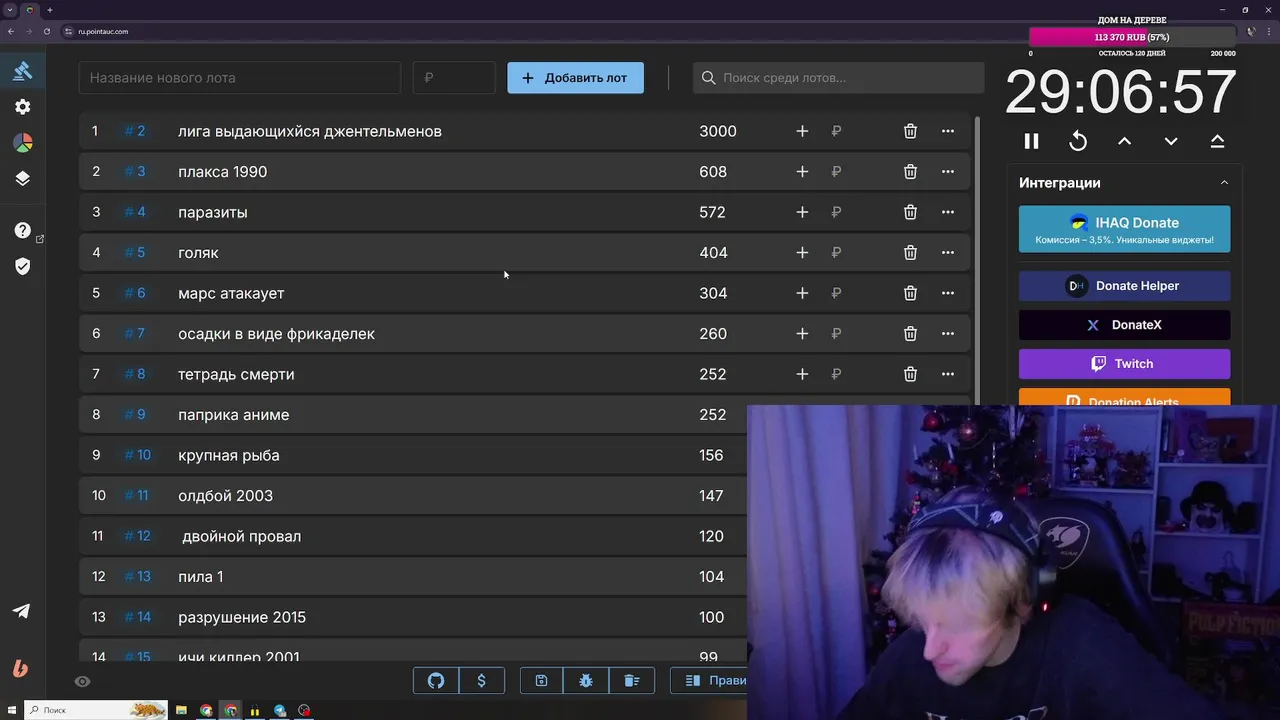The width and height of the screenshot is (1280, 720).
Task: Pause the auction timer
Action: [1031, 142]
